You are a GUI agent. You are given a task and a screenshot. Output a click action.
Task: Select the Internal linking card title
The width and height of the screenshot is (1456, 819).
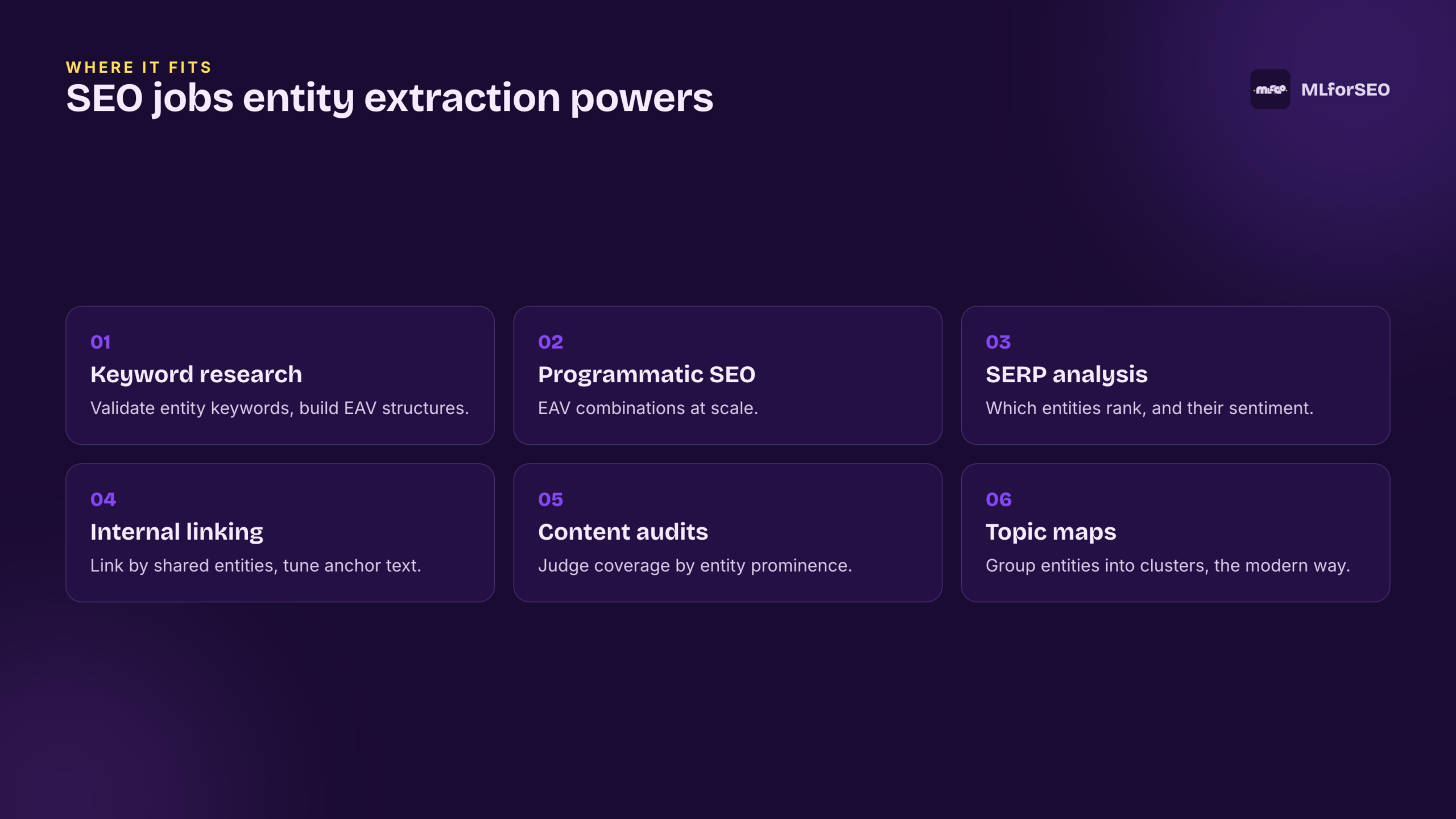pos(177,532)
